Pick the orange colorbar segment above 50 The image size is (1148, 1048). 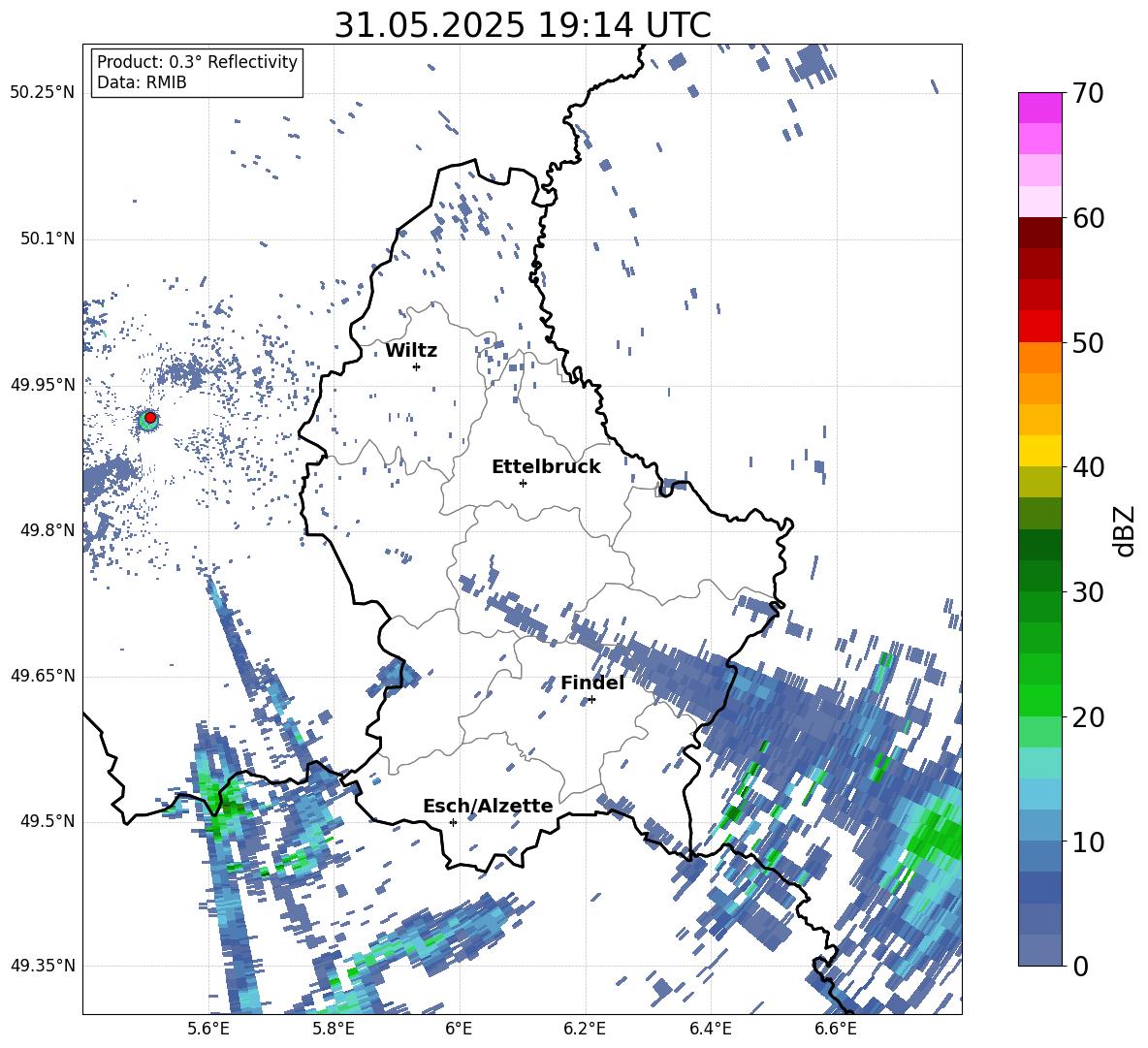pos(1039,357)
